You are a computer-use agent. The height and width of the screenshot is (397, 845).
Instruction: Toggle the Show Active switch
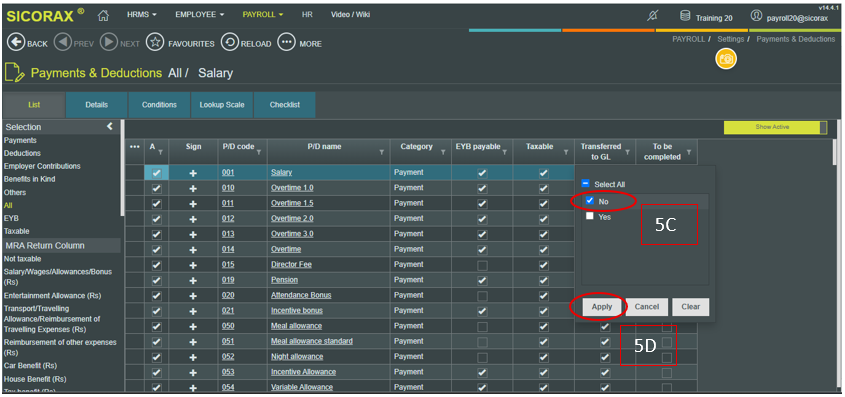tap(775, 127)
